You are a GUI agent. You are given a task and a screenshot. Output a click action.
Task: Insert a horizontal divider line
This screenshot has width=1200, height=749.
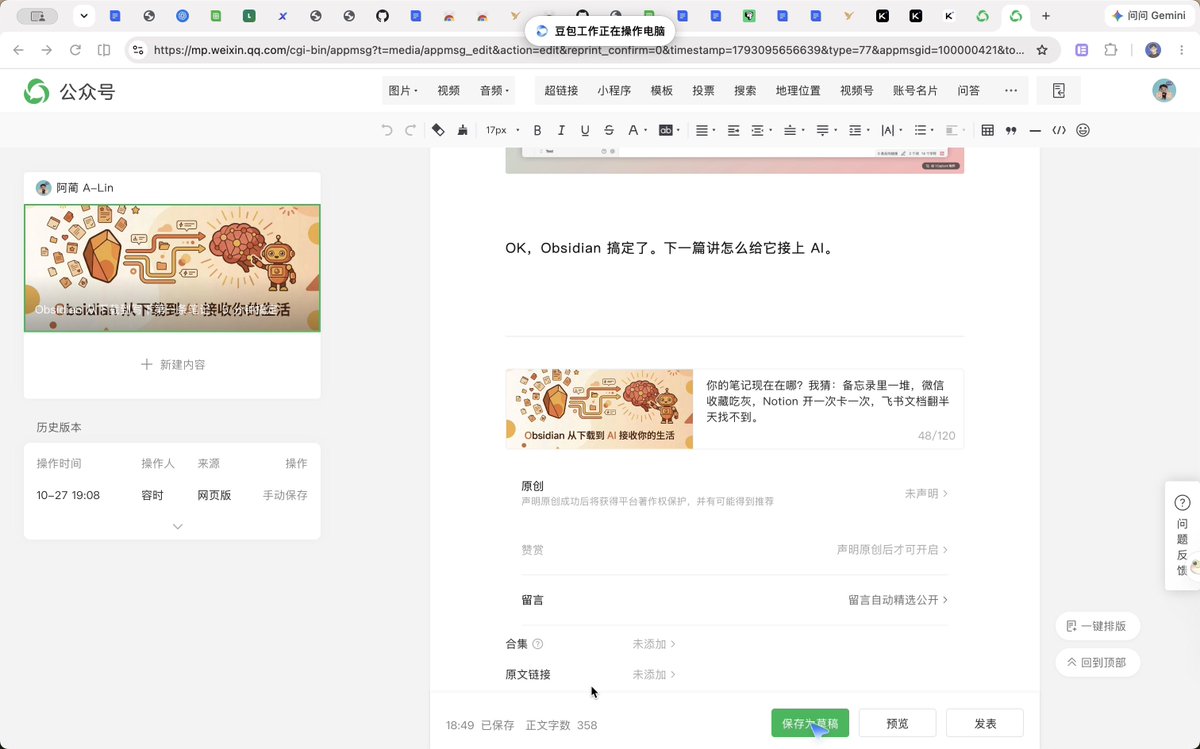tap(1035, 130)
